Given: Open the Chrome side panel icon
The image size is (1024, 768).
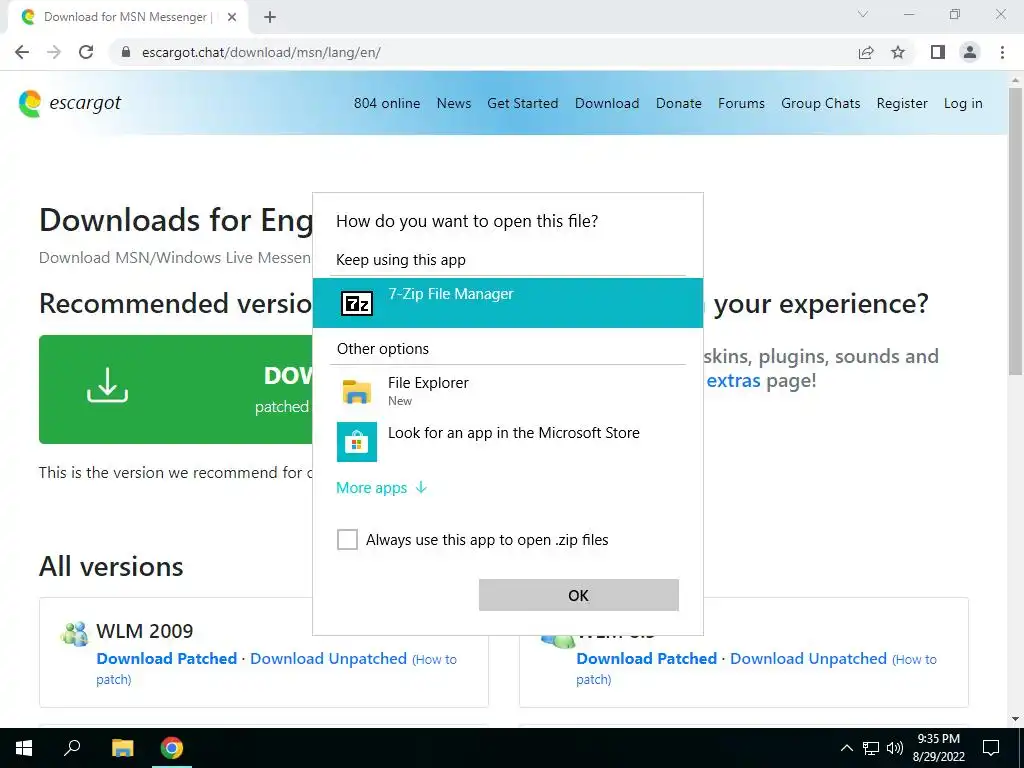Looking at the screenshot, I should (x=938, y=52).
